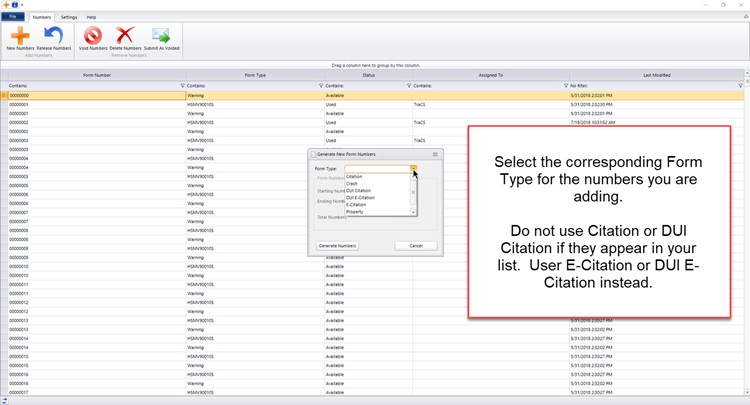The width and height of the screenshot is (750, 405).
Task: Choose DUI E-Citation in the dropdown list
Action: coord(360,198)
